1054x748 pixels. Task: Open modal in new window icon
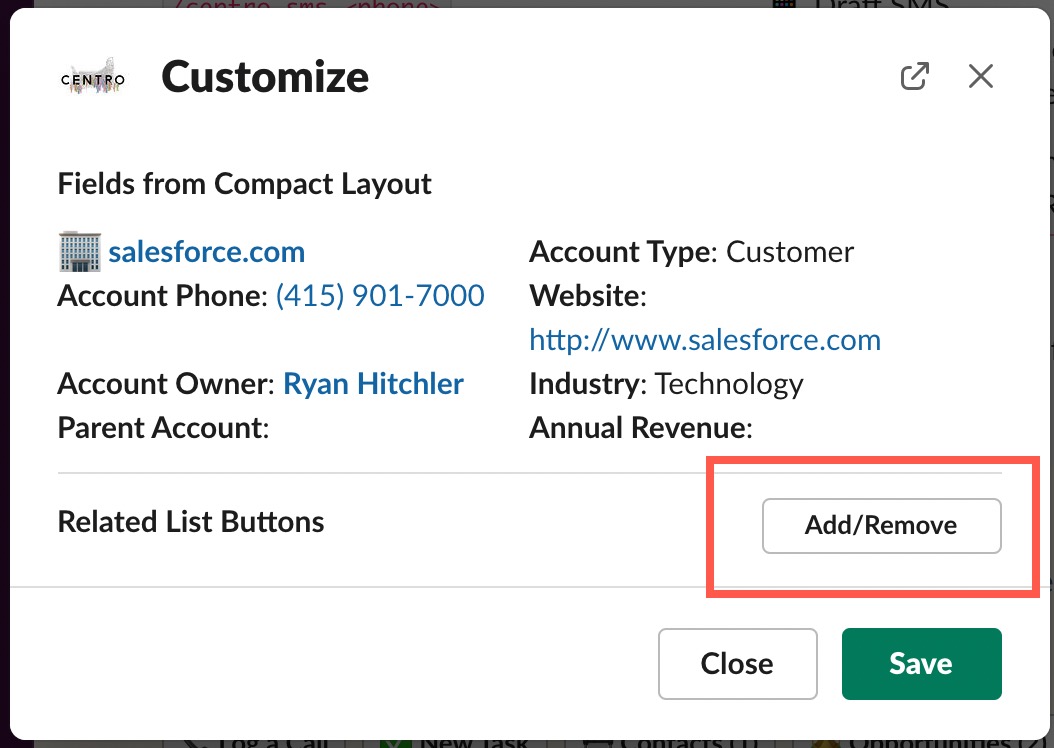[914, 76]
